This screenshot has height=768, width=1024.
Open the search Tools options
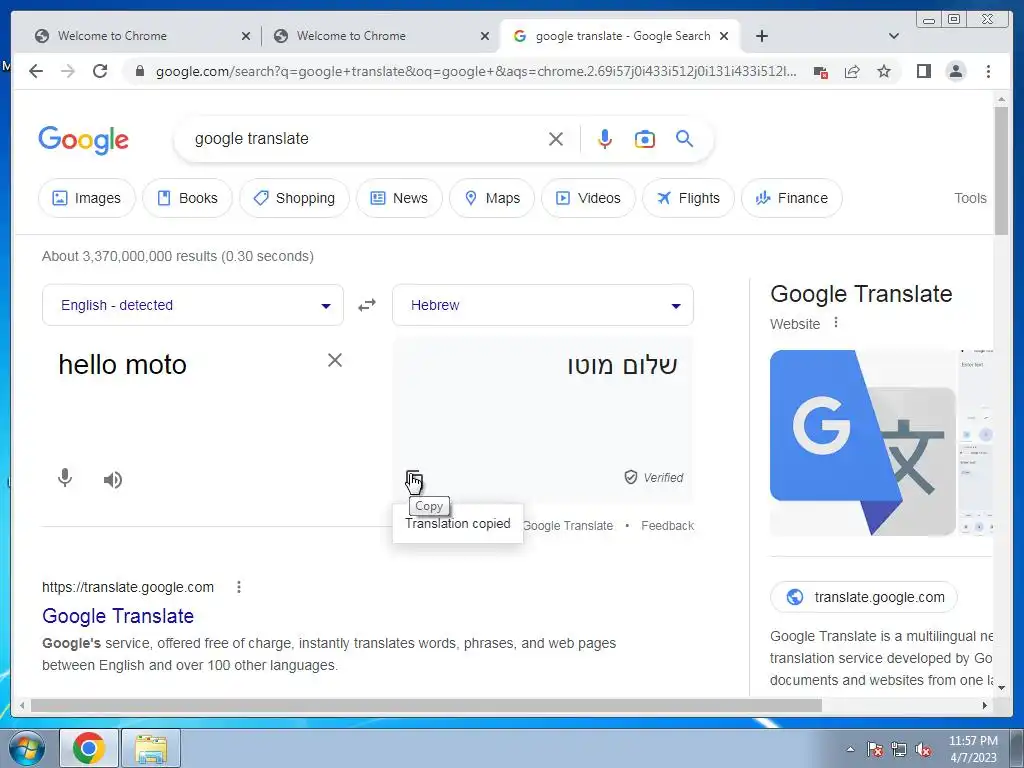click(x=970, y=198)
